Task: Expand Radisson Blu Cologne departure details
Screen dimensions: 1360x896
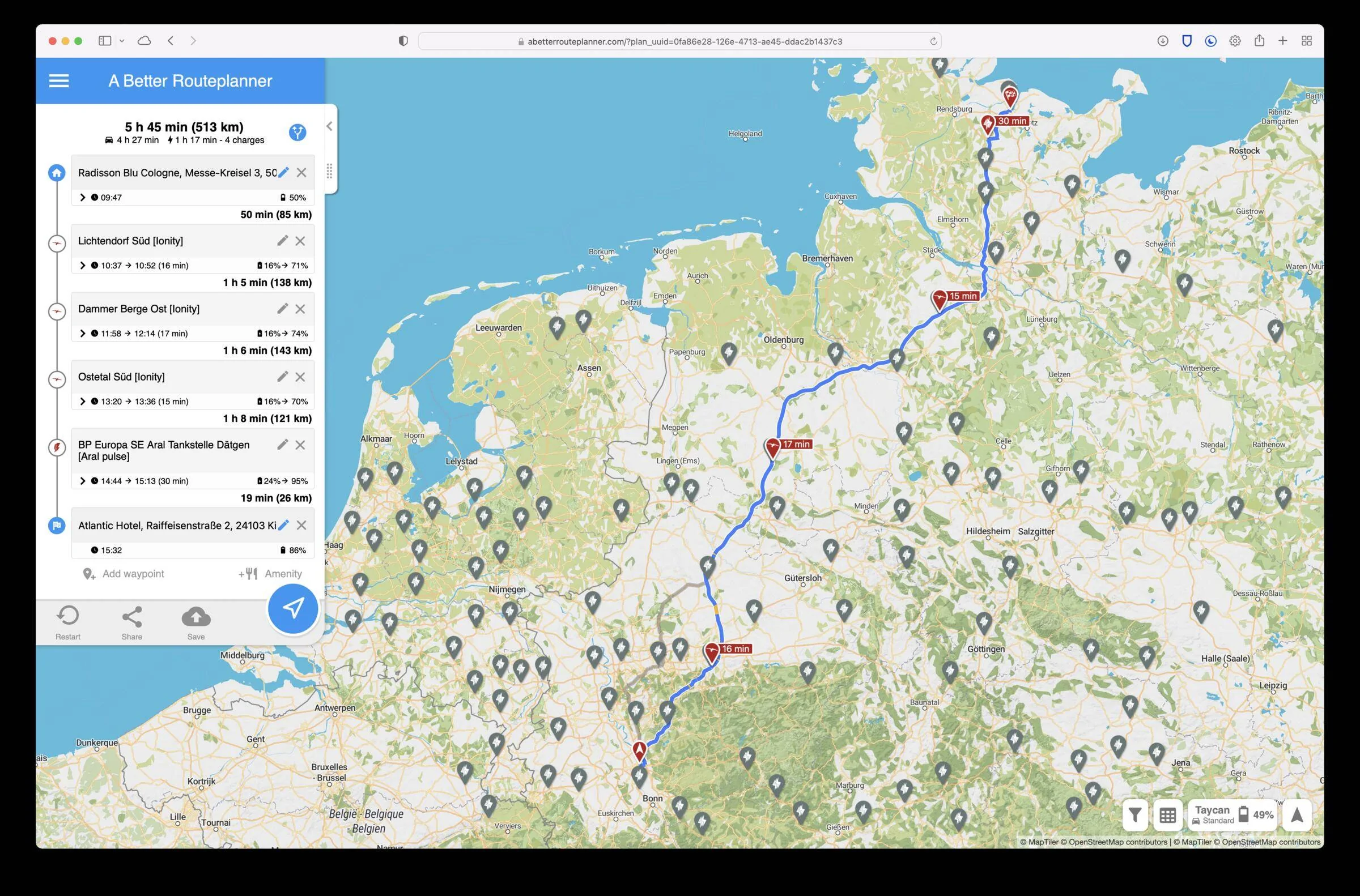Action: coord(82,197)
